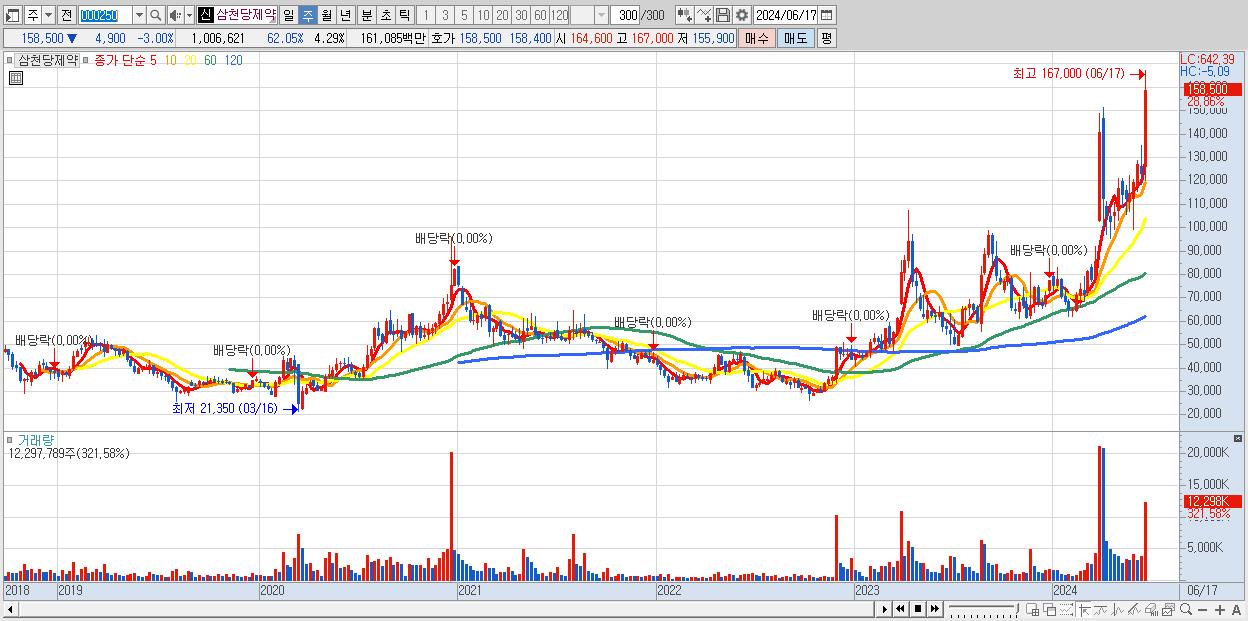
Task: Click the 종가 단순 moving average legend
Action: [120, 60]
